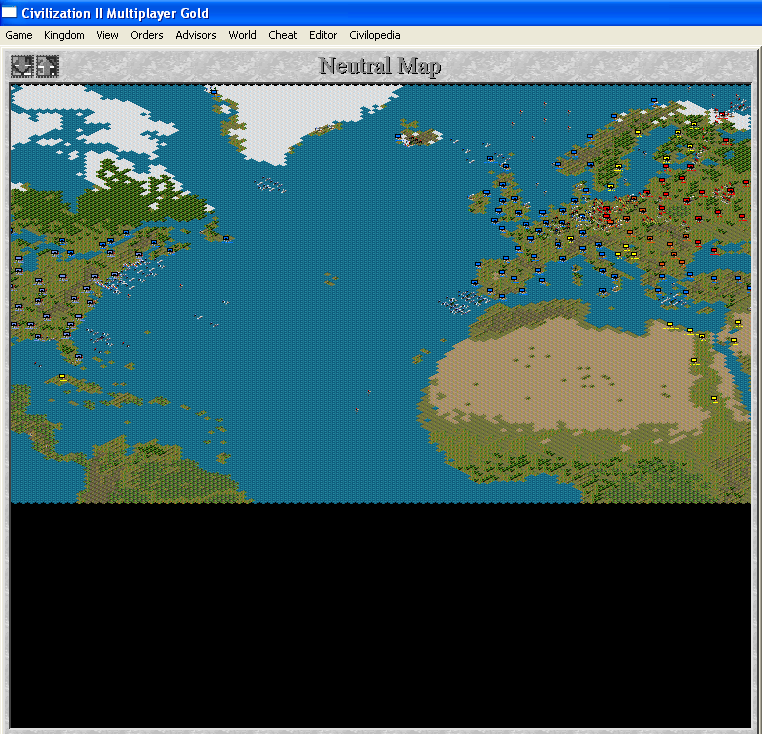This screenshot has width=762, height=734.
Task: Select the blue city marker on Iceland
Action: (x=399, y=134)
